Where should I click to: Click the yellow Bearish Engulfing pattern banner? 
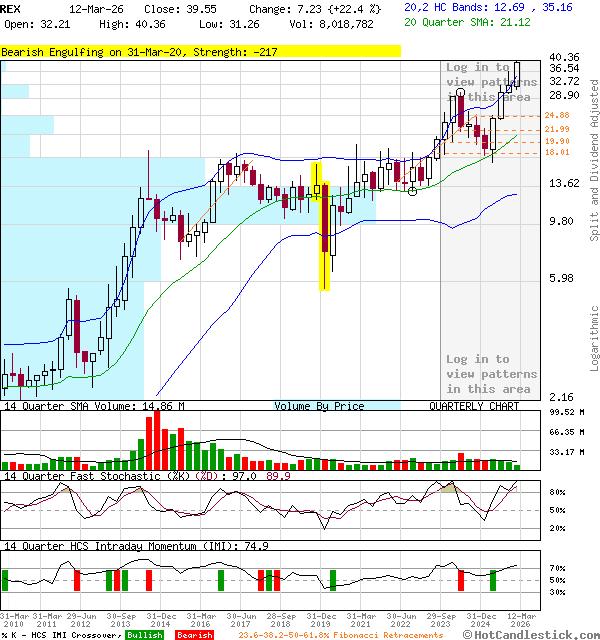pos(200,51)
